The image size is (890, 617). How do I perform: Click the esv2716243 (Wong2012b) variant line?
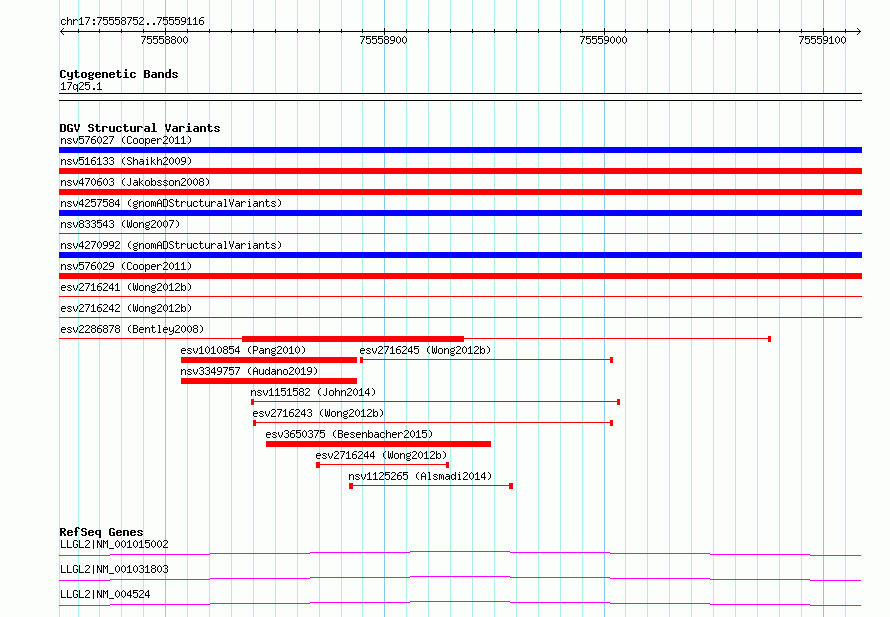433,423
